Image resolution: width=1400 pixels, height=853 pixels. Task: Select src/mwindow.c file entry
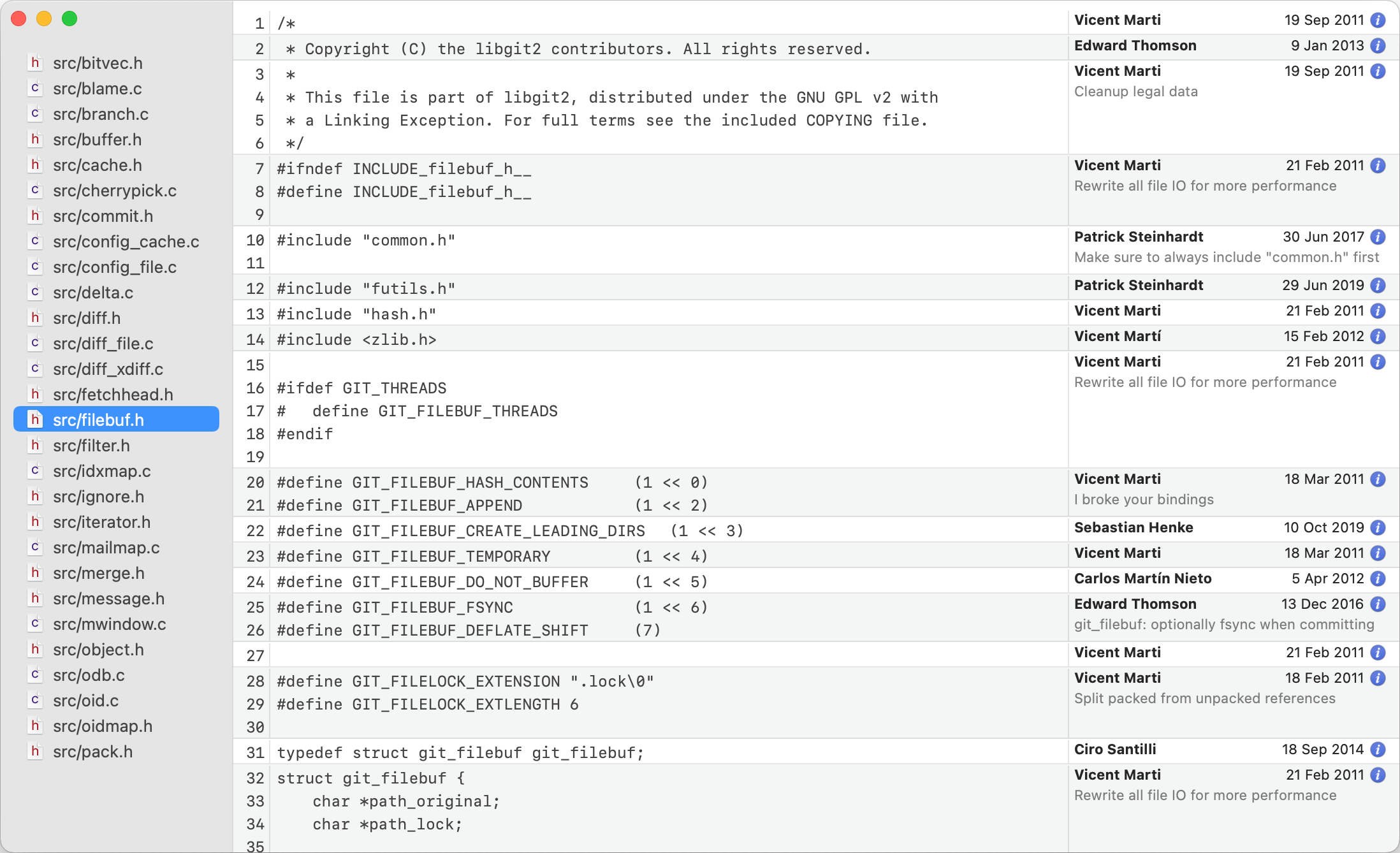[109, 624]
